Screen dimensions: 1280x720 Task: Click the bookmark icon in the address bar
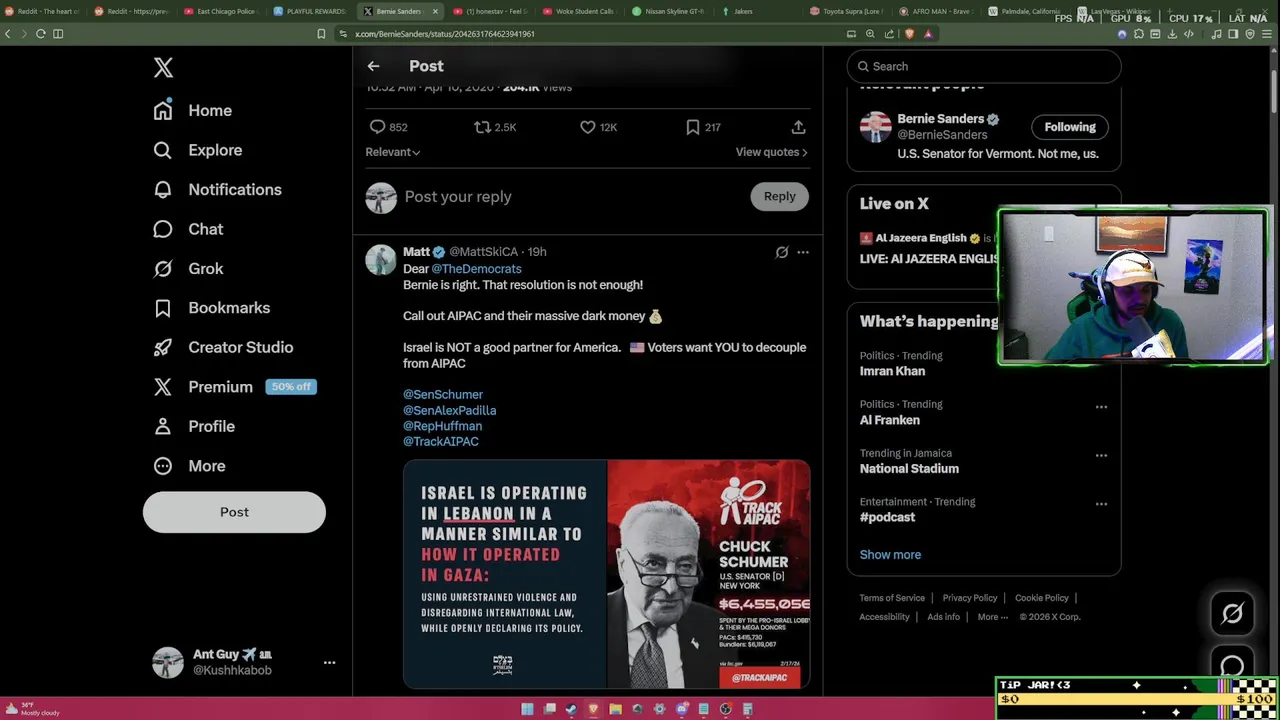click(x=321, y=34)
